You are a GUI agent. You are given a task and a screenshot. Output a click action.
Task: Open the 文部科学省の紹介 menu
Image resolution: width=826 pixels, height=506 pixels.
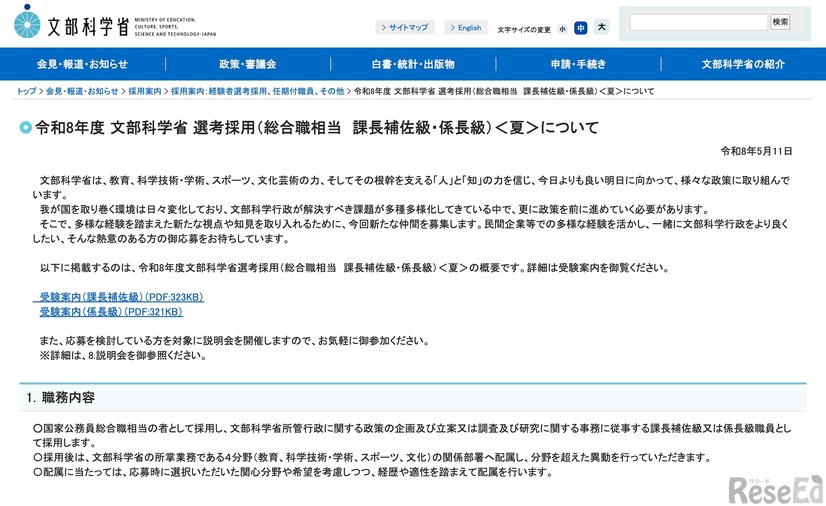(x=743, y=64)
